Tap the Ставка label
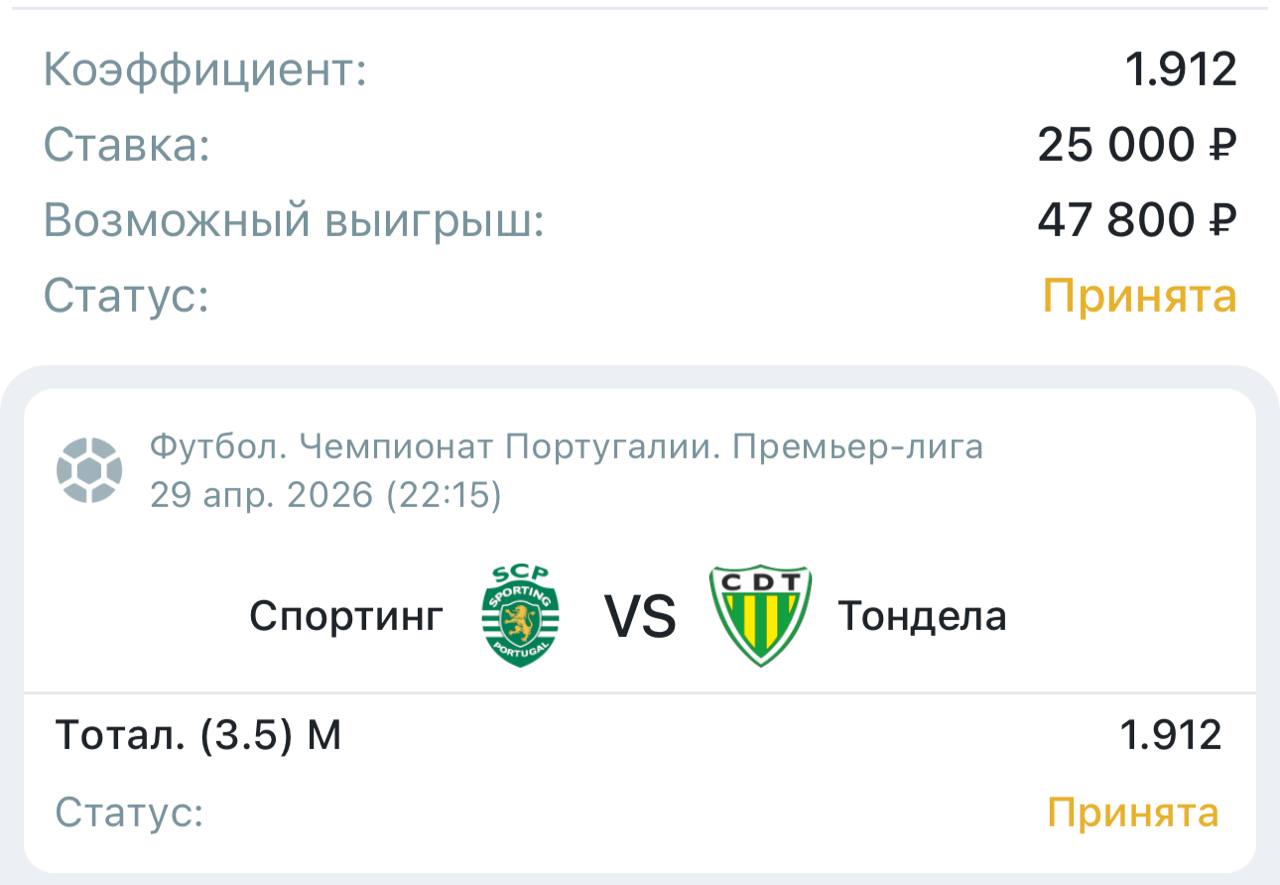This screenshot has width=1280, height=885. [x=127, y=145]
